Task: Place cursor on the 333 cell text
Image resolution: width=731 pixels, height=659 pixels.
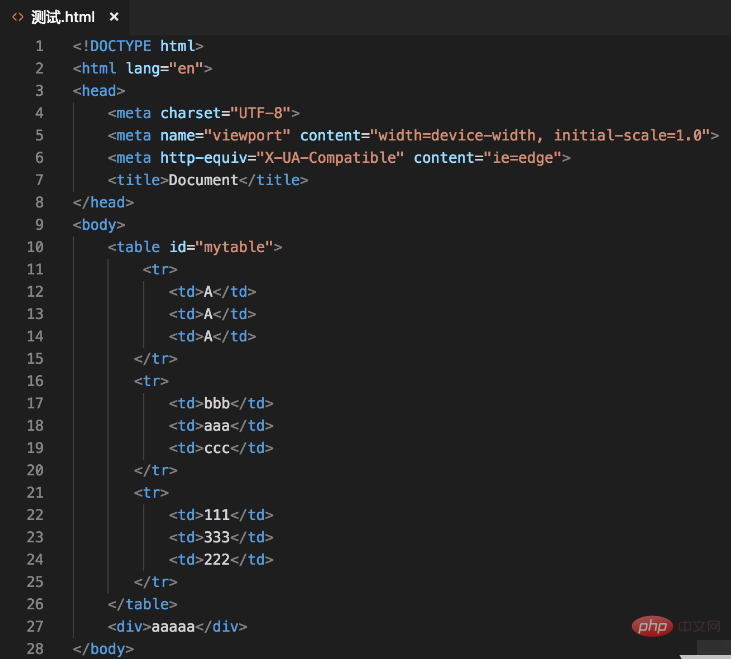Action: pyautogui.click(x=217, y=538)
